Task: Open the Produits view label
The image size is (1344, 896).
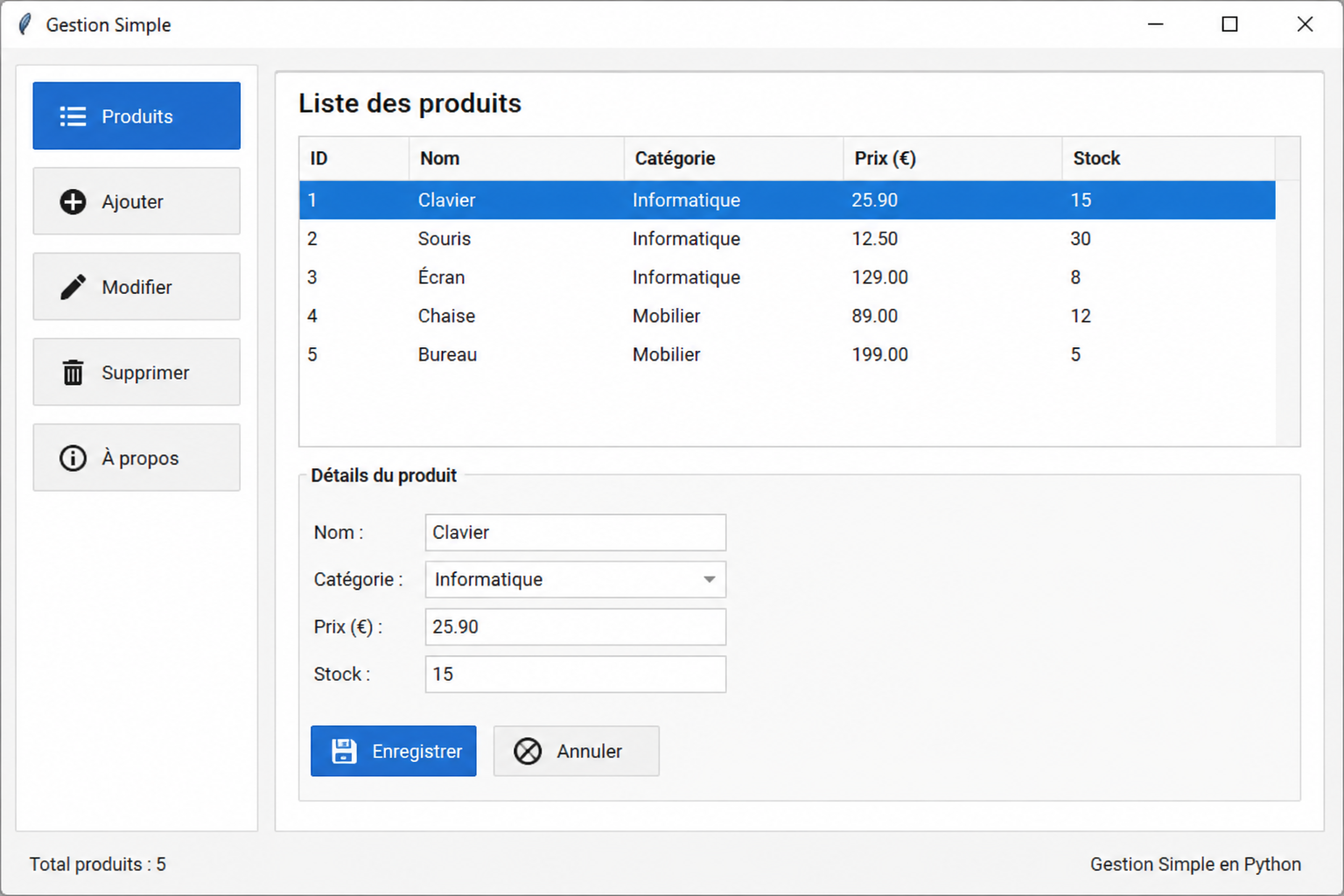Action: coord(137,116)
